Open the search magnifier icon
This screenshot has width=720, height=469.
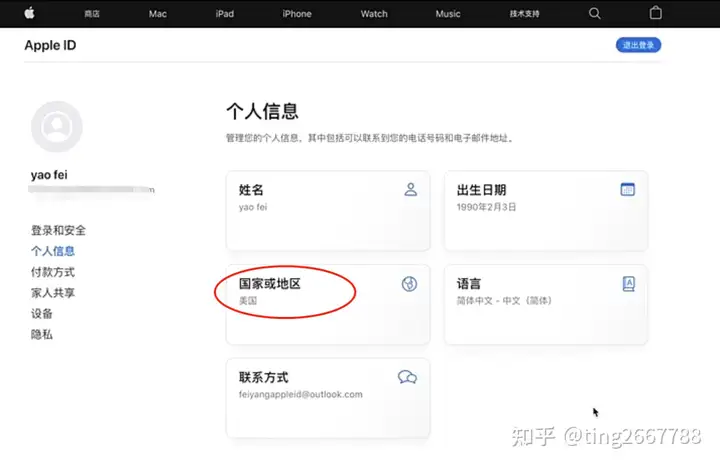pyautogui.click(x=595, y=13)
